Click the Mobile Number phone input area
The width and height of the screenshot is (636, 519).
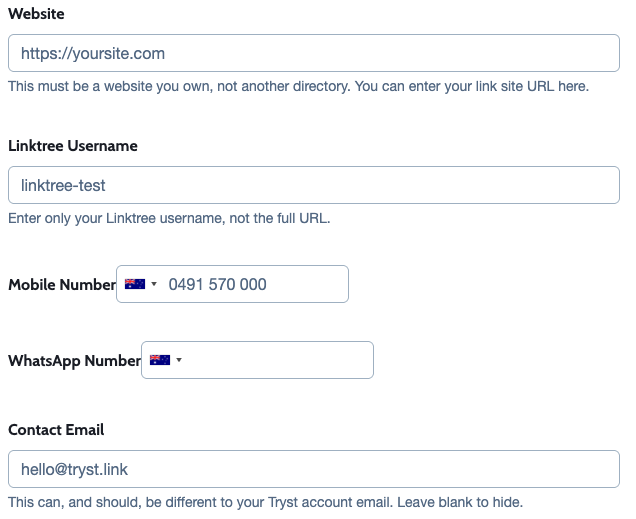[x=256, y=284]
